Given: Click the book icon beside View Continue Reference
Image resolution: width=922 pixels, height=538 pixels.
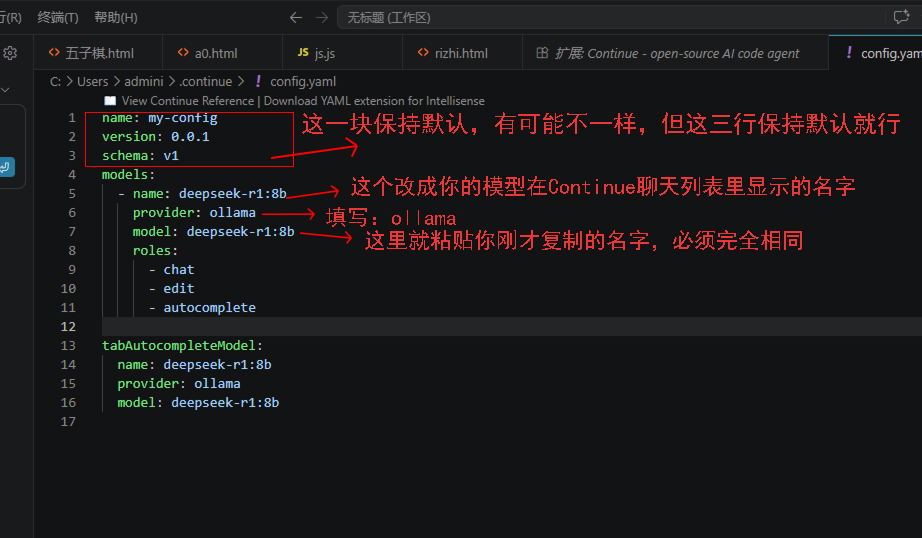Looking at the screenshot, I should (110, 101).
